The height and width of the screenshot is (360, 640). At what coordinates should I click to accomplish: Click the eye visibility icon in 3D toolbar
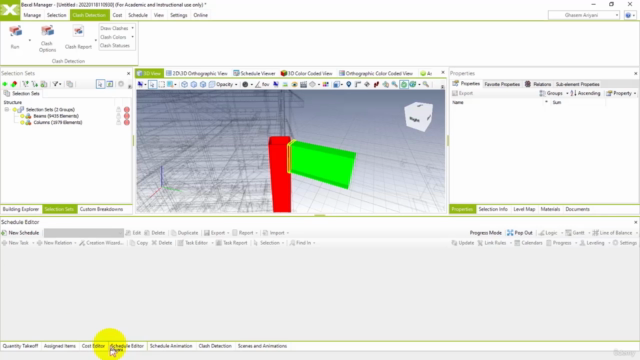pos(294,84)
